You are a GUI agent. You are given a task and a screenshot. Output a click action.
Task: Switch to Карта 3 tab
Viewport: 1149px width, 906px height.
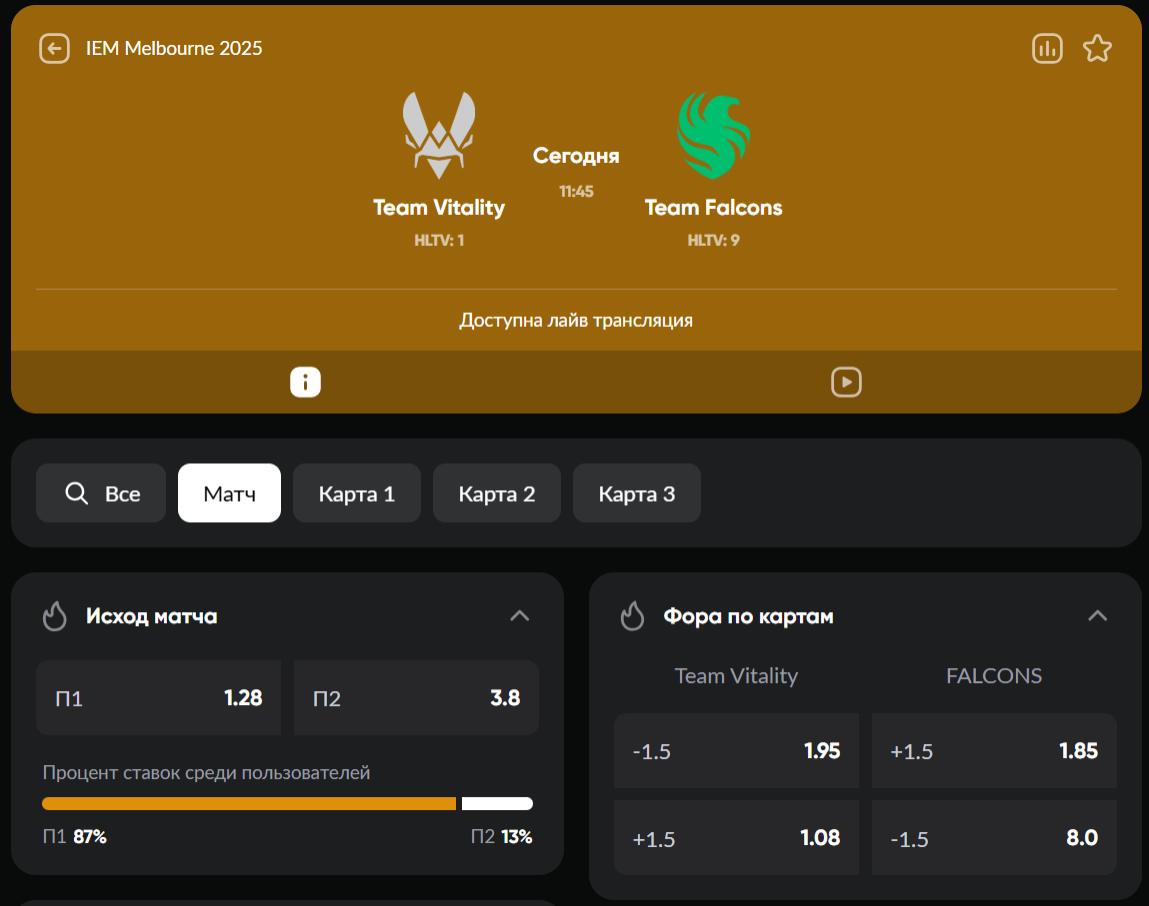pos(637,493)
